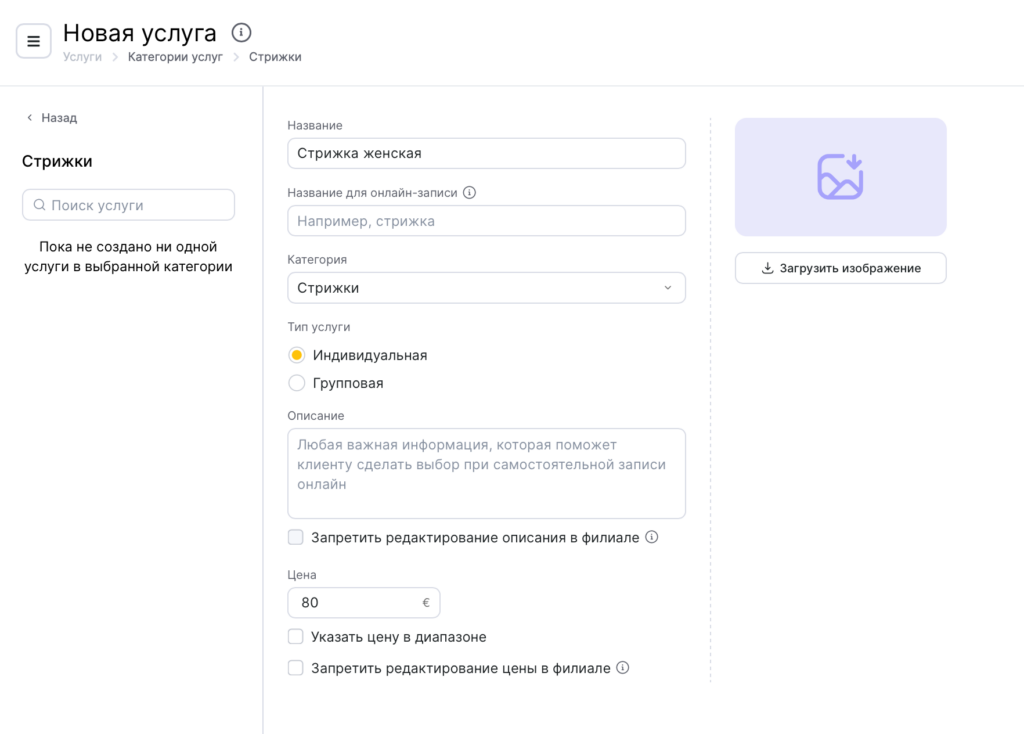1024x734 pixels.
Task: Enable Запретить редактирование описания в филиале
Action: 296,537
